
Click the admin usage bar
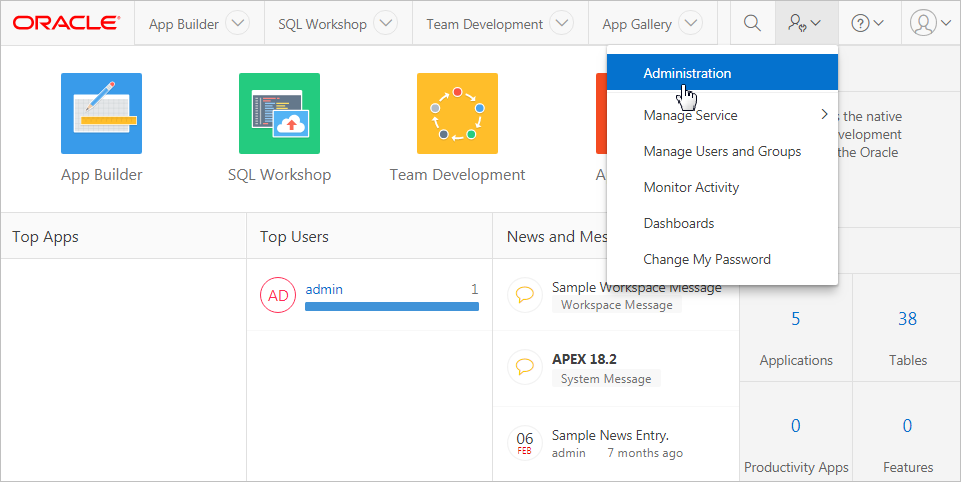pyautogui.click(x=392, y=307)
